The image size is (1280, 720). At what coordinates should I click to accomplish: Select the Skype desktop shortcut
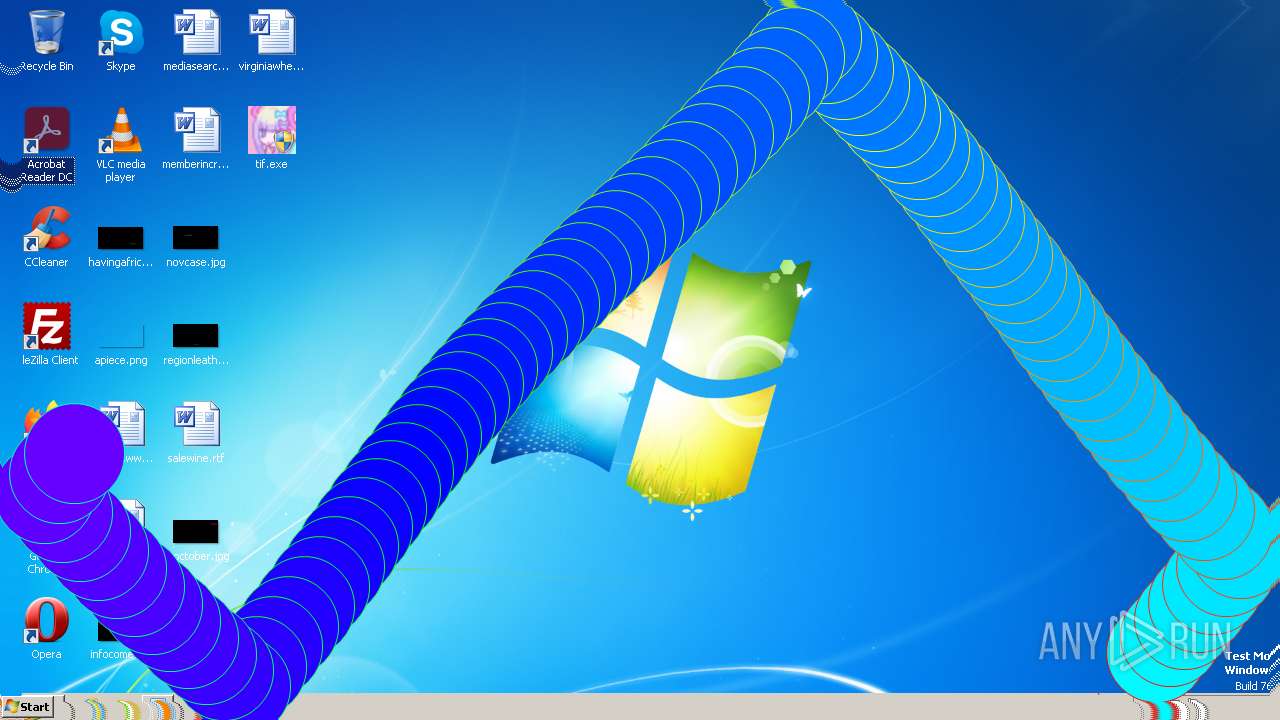point(120,41)
